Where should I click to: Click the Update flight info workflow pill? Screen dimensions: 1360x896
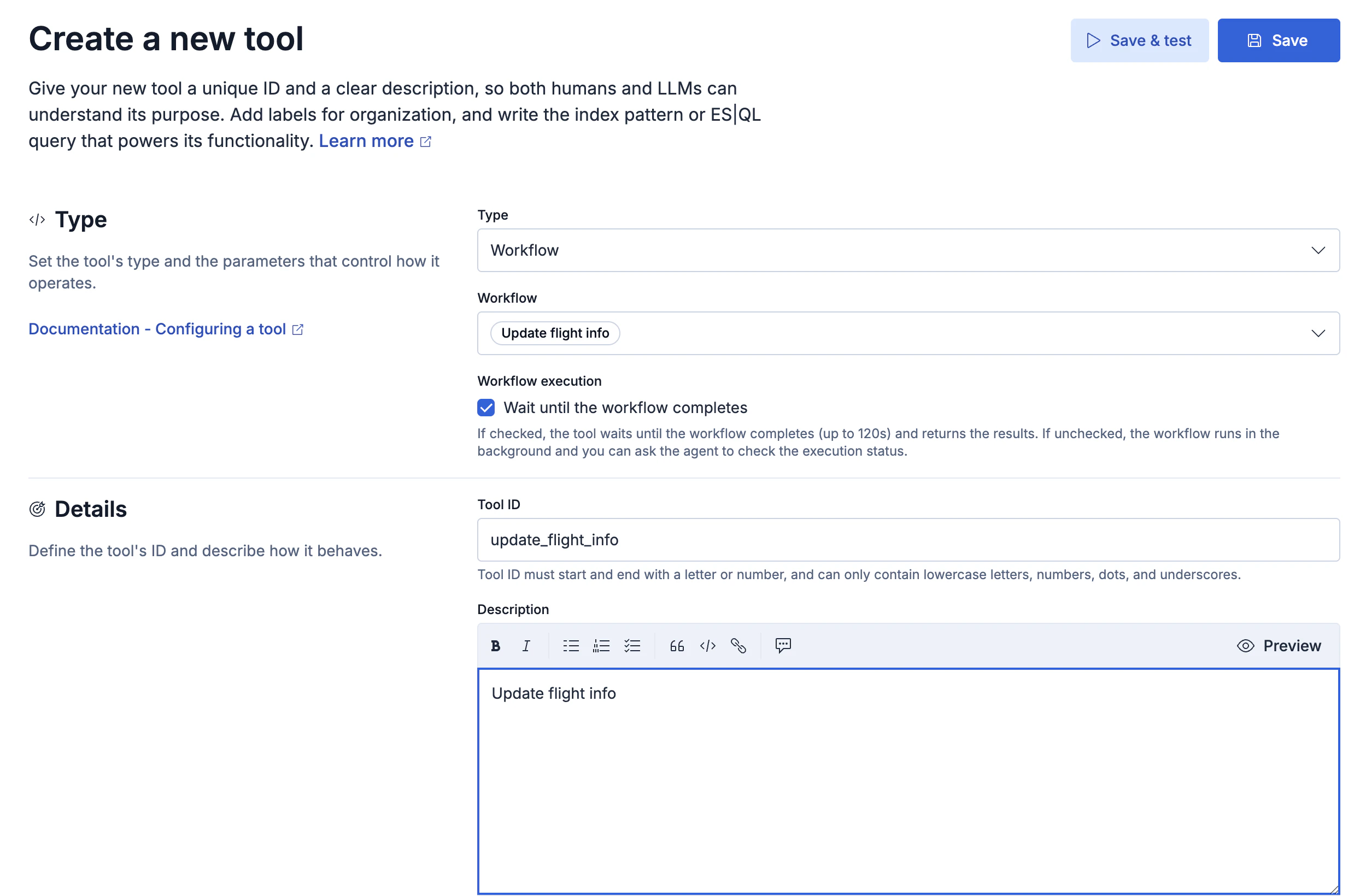[x=554, y=333]
